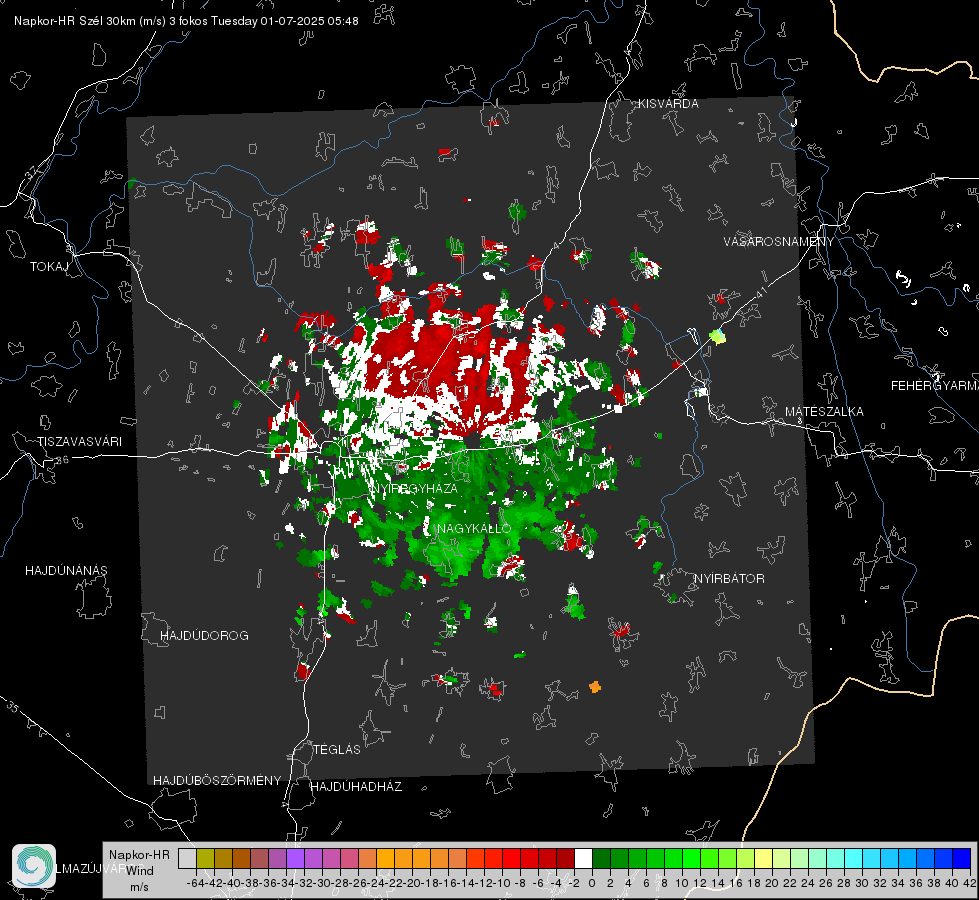
Task: Click the HAJDÚDOROG label
Action: 204,636
